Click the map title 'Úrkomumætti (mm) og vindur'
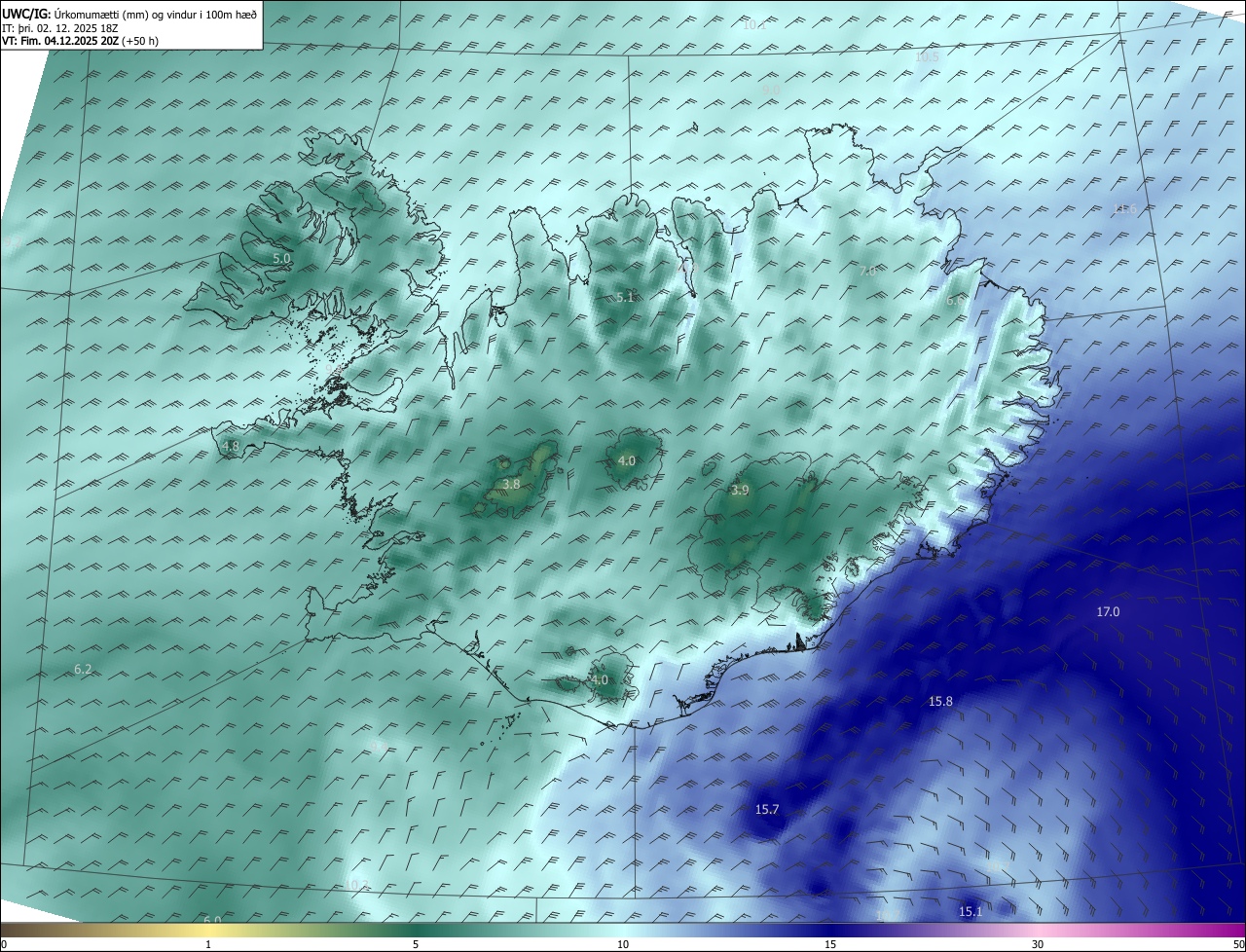This screenshot has height=952, width=1246. click(x=124, y=14)
